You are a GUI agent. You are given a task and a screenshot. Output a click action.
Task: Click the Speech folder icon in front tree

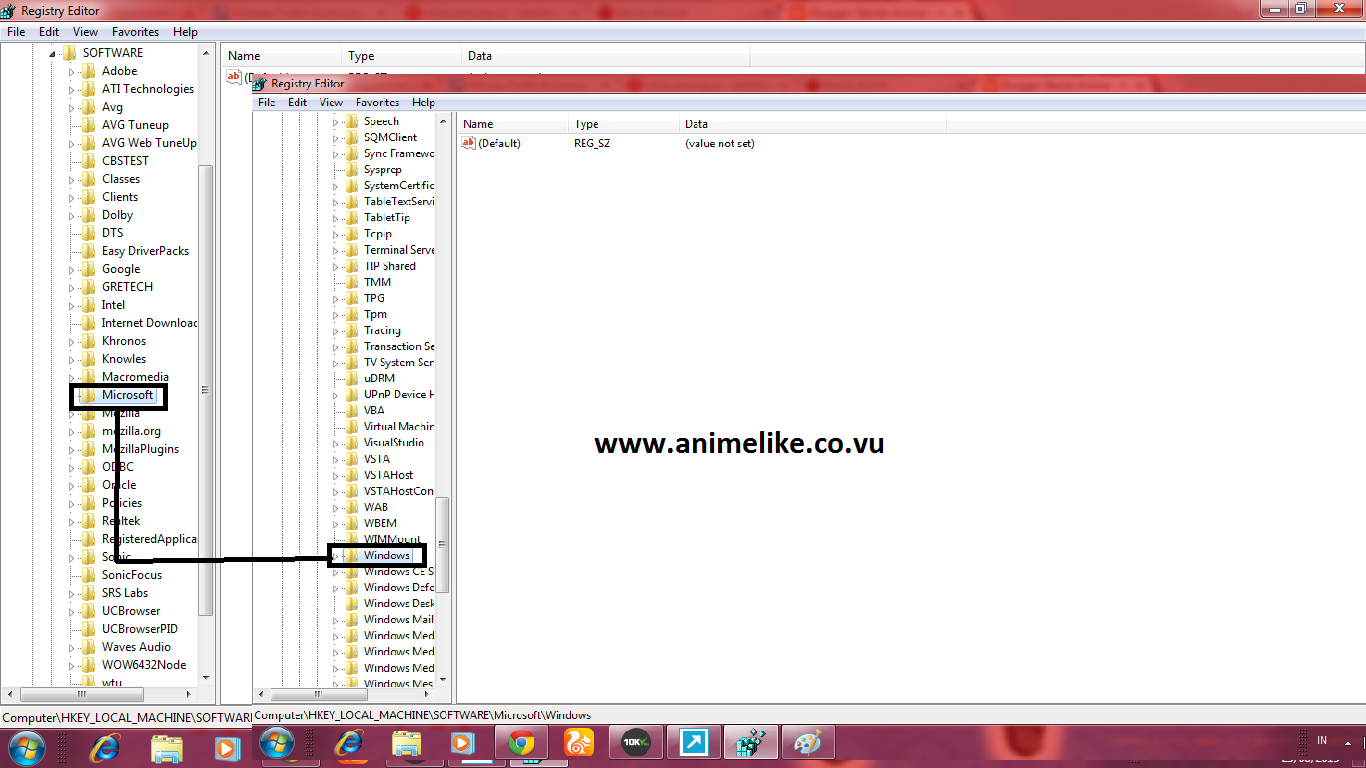(351, 121)
